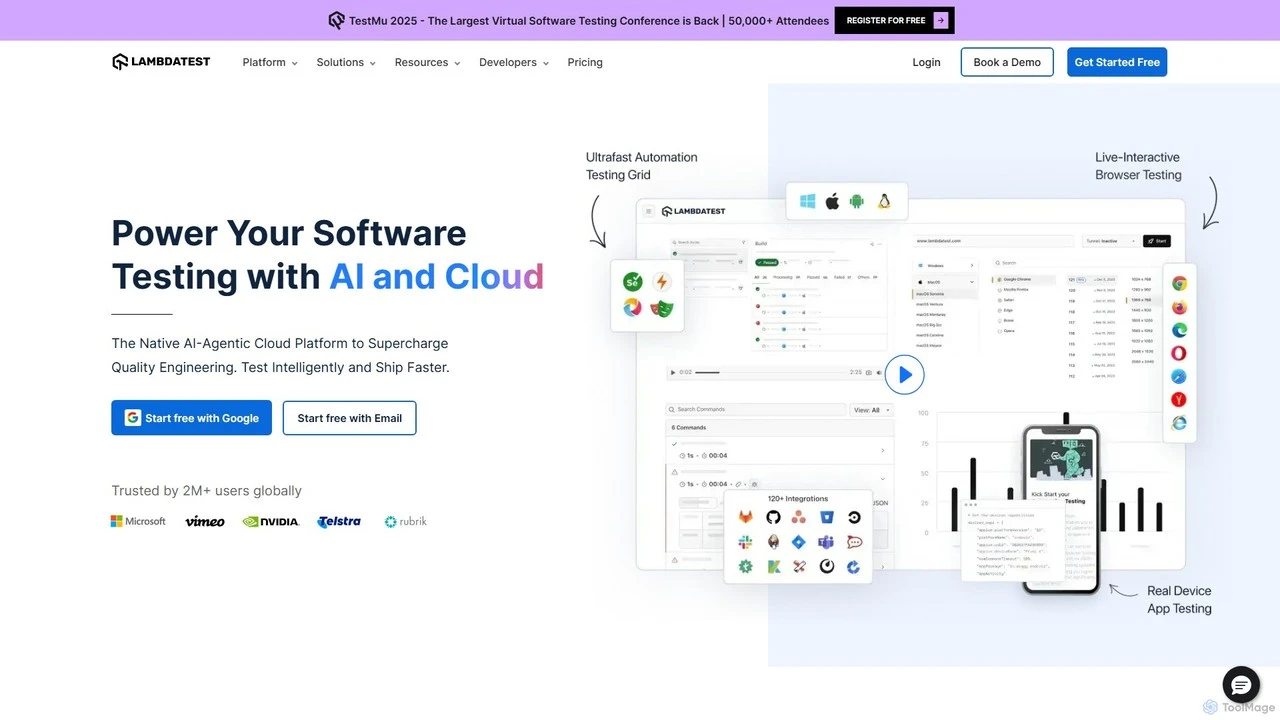Click the GitHub integration icon
This screenshot has height=720, width=1280.
773,517
